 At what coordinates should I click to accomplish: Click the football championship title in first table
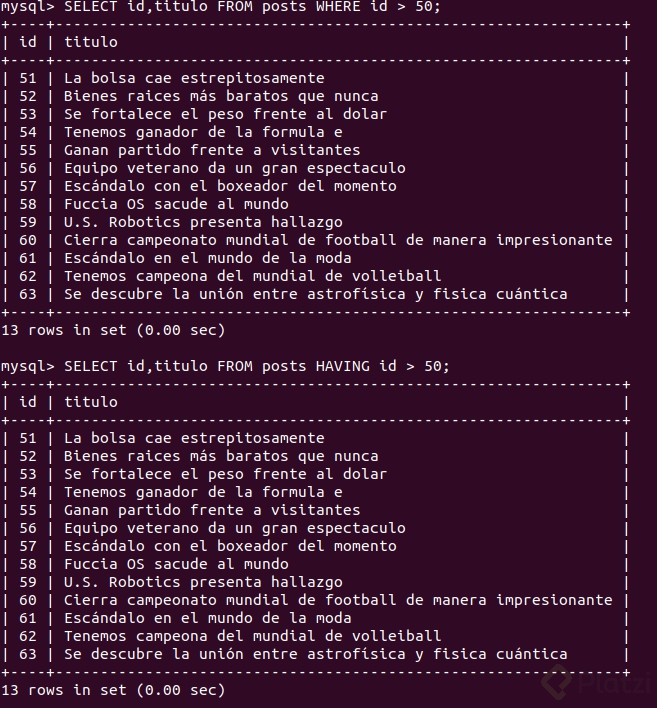coord(338,240)
